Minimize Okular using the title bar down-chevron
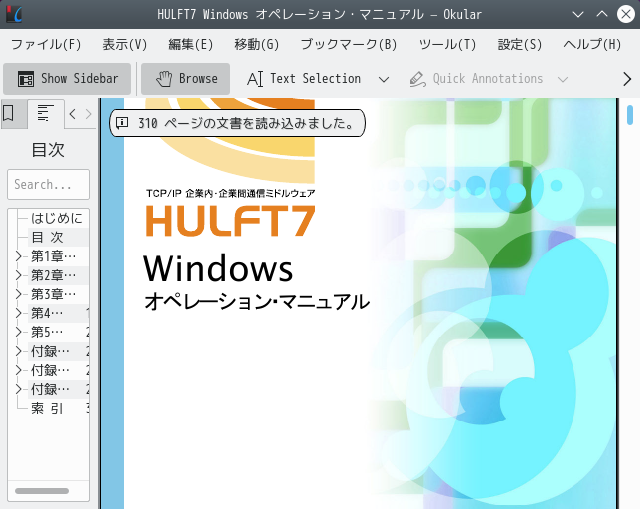640x509 pixels. [578, 15]
